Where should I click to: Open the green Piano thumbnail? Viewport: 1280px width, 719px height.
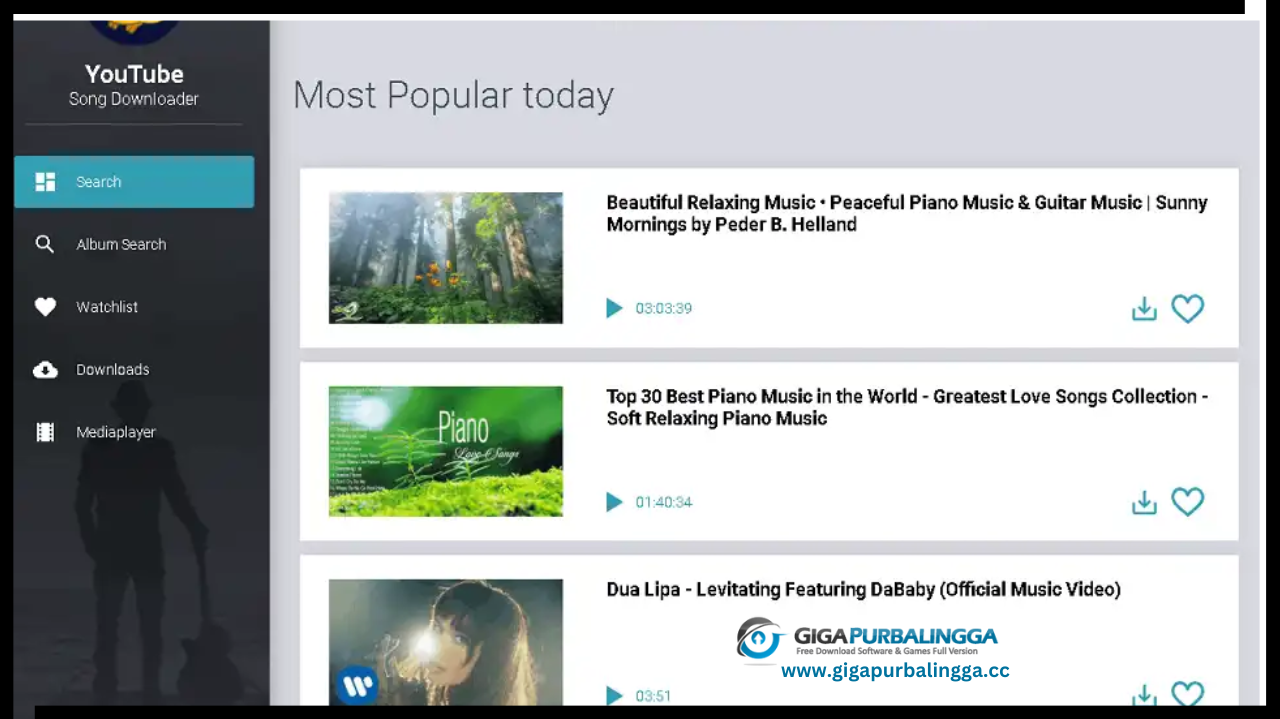pyautogui.click(x=446, y=451)
